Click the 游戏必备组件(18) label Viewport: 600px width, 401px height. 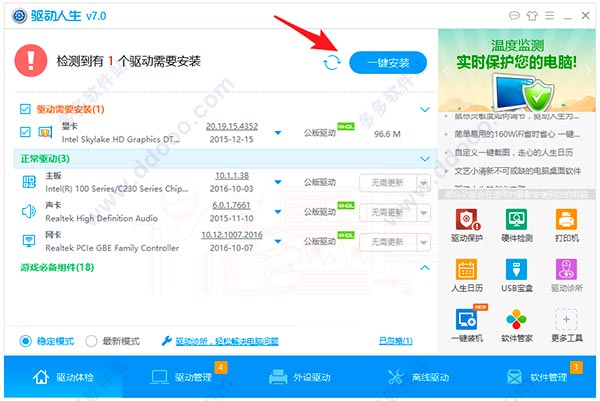pos(57,267)
